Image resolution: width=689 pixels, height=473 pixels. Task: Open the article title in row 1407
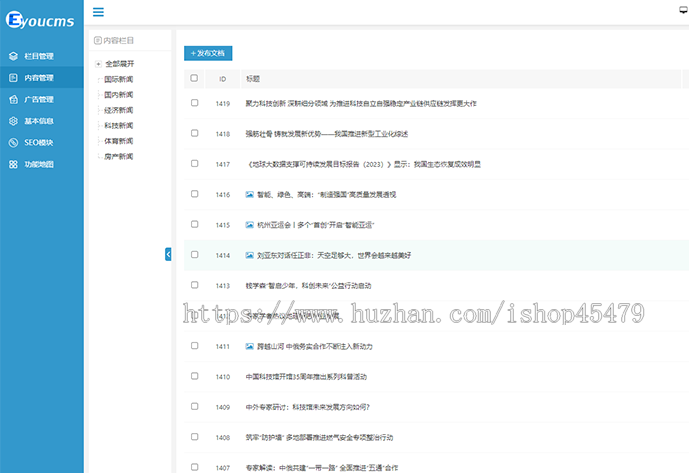tap(322, 468)
